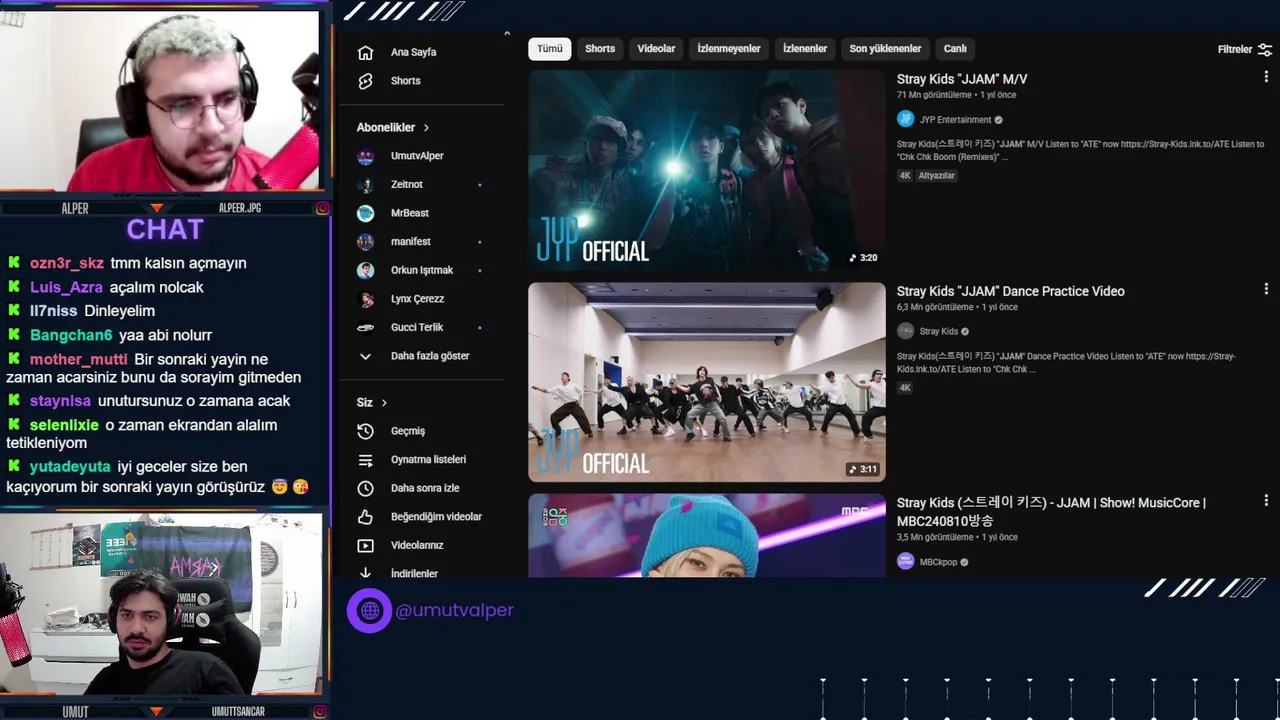Click staynisa username in chat
The height and width of the screenshot is (720, 1280).
(60, 401)
